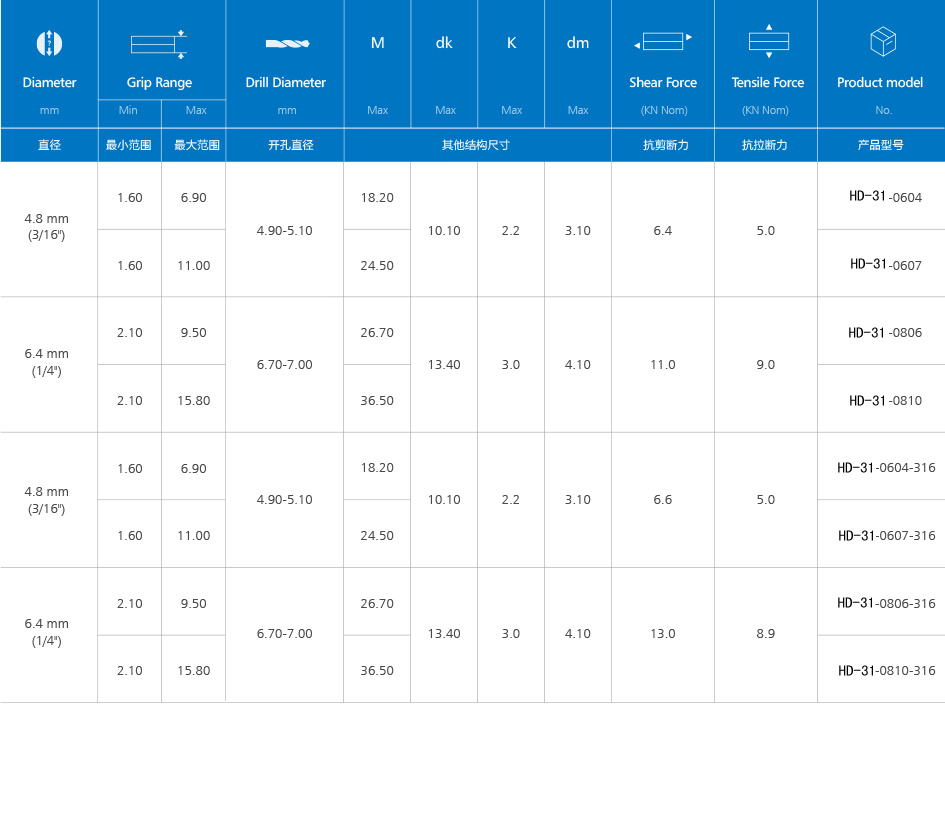The width and height of the screenshot is (945, 818).
Task: Click shear force value 13.0
Action: click(x=662, y=634)
